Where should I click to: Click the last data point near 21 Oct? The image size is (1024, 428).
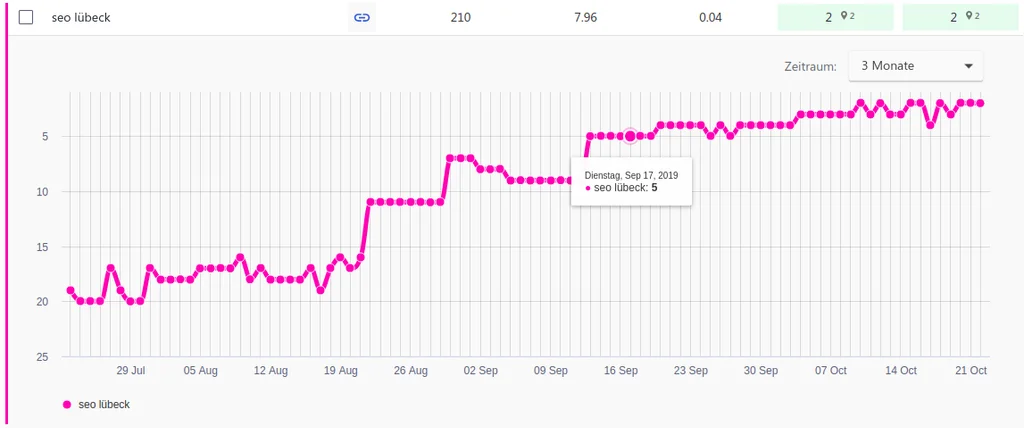pos(980,103)
